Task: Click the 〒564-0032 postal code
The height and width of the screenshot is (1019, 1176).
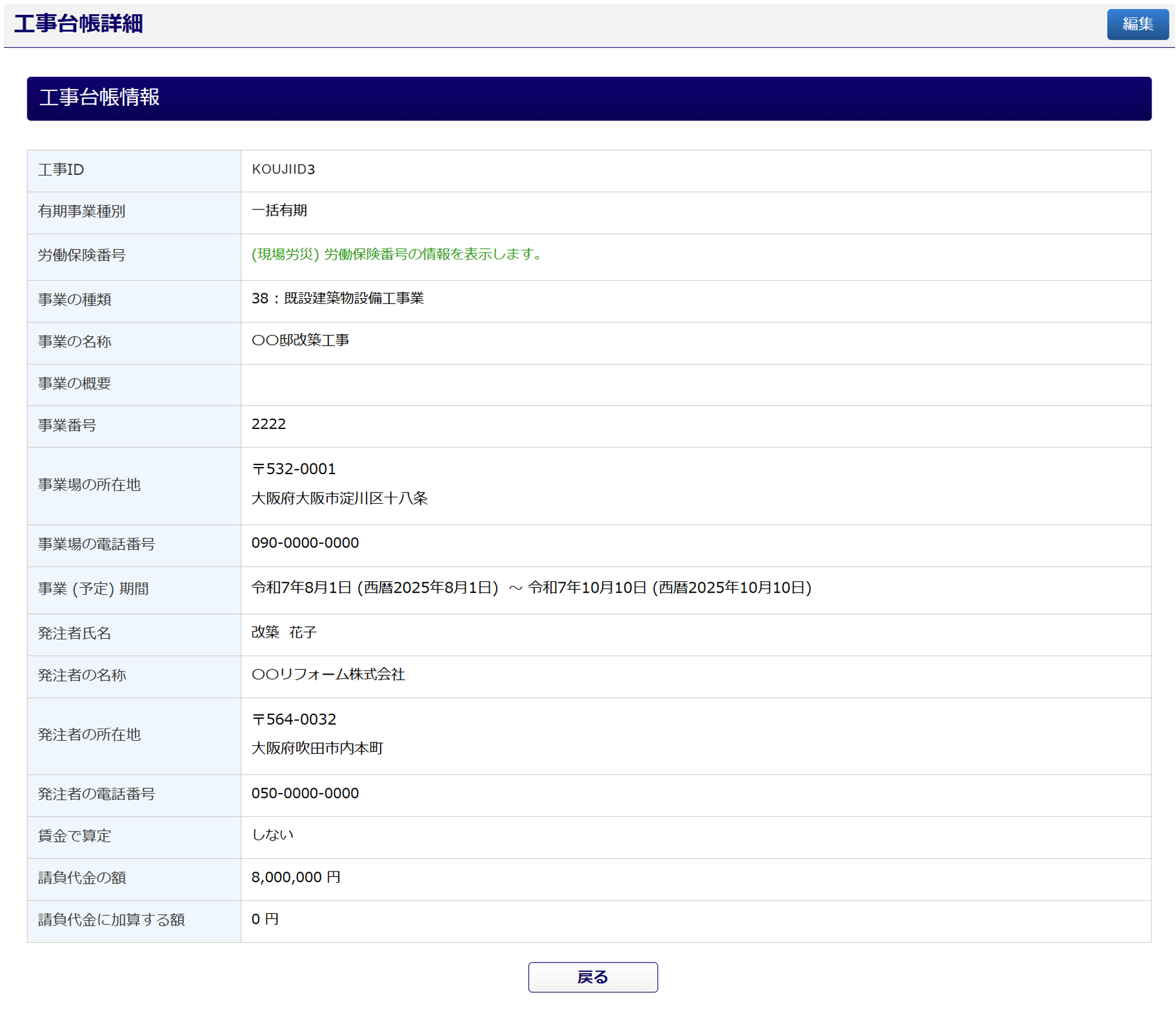Action: click(294, 720)
